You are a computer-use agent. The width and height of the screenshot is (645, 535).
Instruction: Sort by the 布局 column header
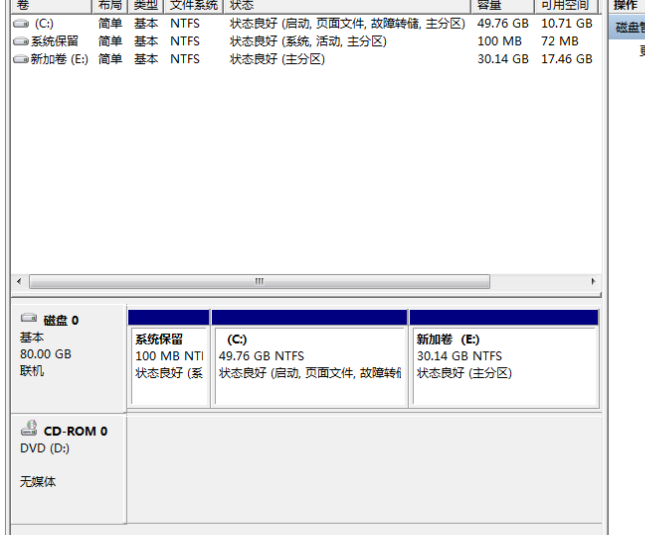(109, 5)
